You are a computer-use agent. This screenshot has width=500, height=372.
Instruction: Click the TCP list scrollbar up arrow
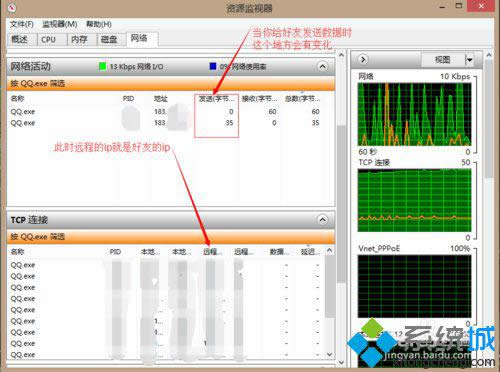(x=330, y=250)
